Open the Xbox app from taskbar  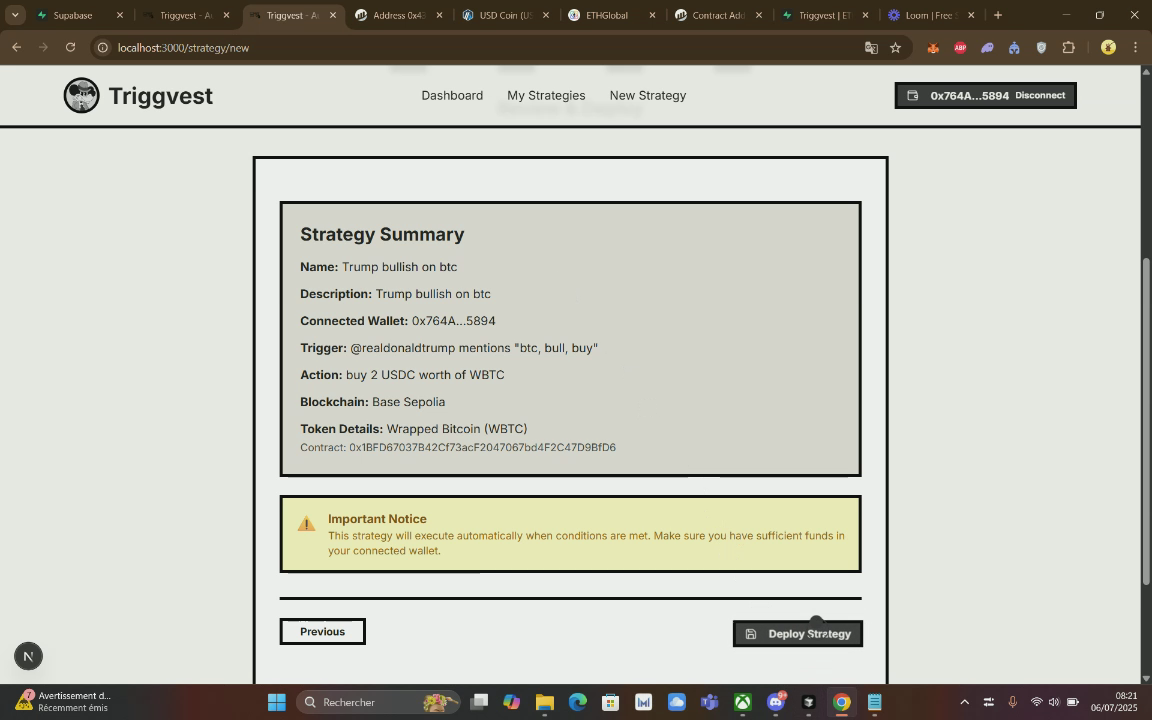(x=743, y=702)
